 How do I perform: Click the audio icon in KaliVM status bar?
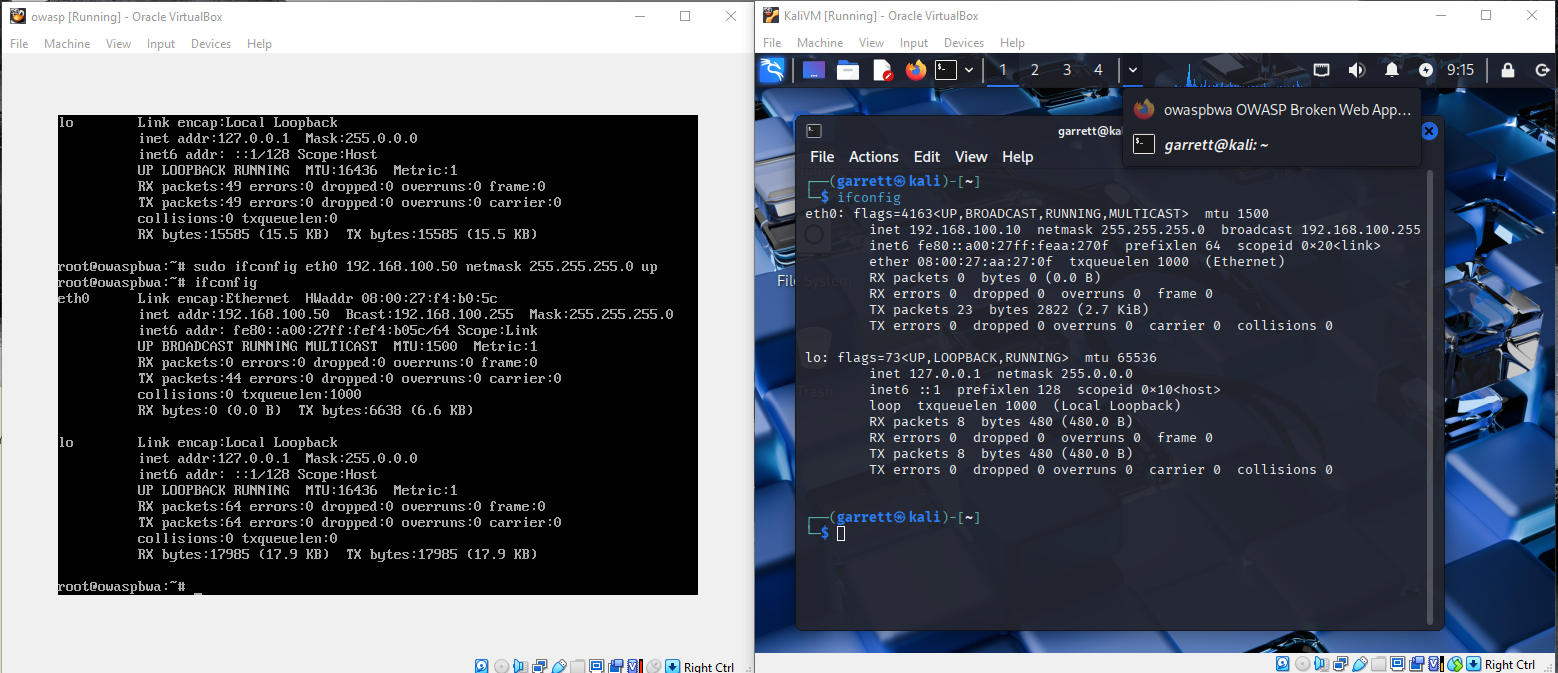1321,664
